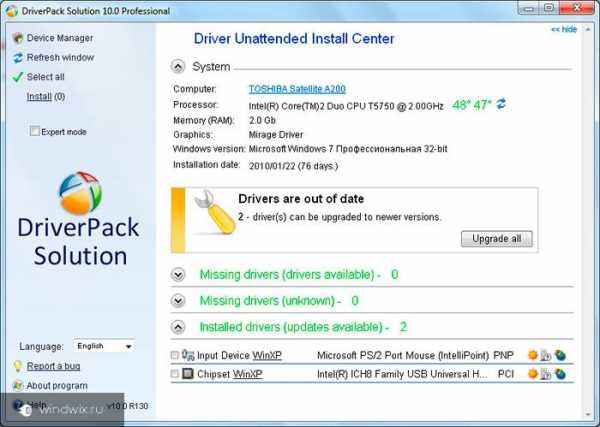Image resolution: width=600 pixels, height=427 pixels.
Task: Click the Select all sidebar label
Action: (x=45, y=77)
